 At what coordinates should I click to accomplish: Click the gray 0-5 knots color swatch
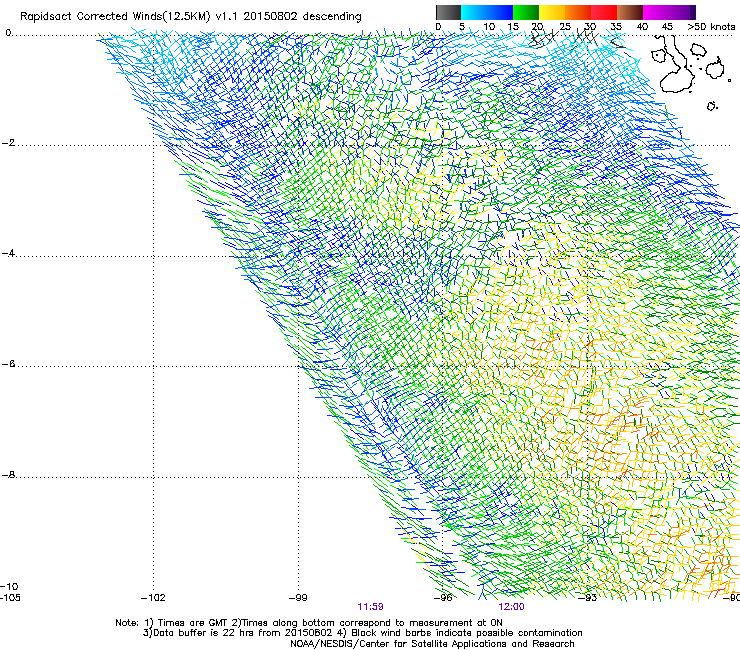[x=448, y=12]
